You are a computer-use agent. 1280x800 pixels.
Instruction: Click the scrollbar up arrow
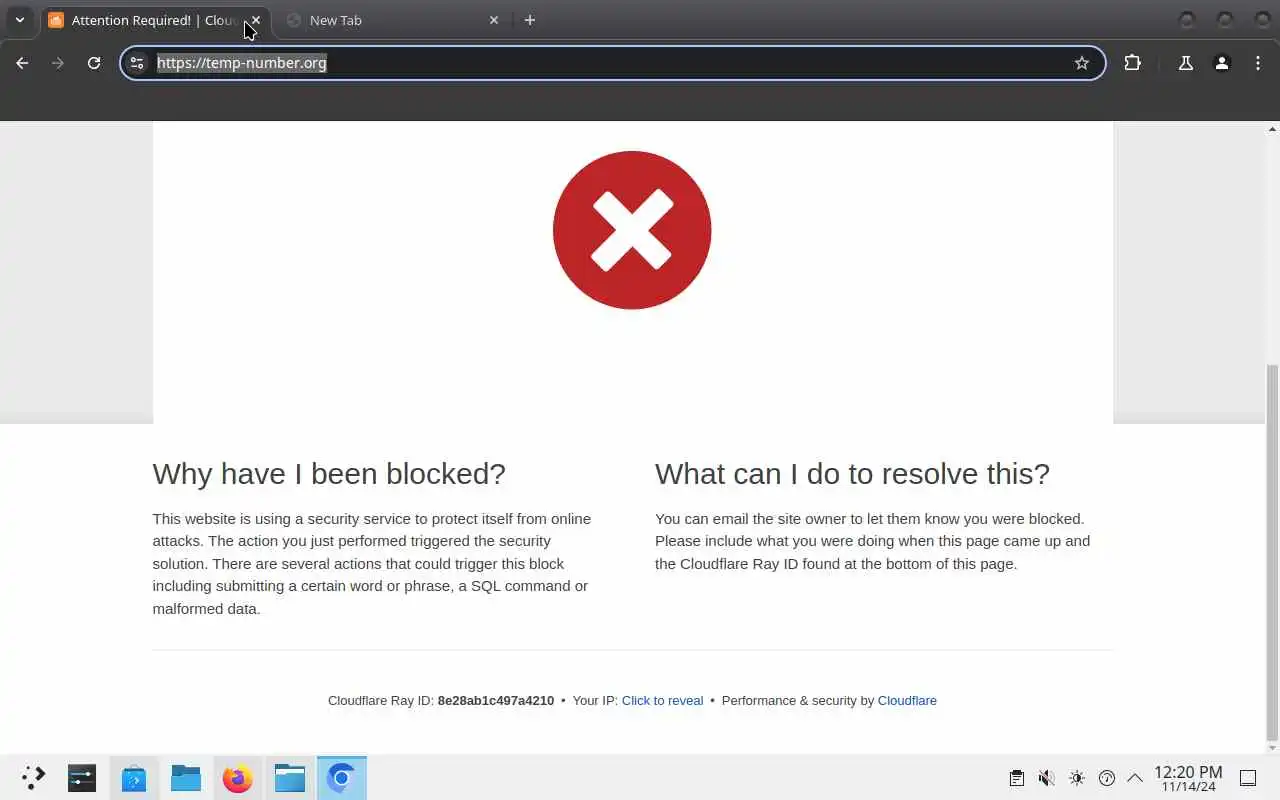point(1272,128)
